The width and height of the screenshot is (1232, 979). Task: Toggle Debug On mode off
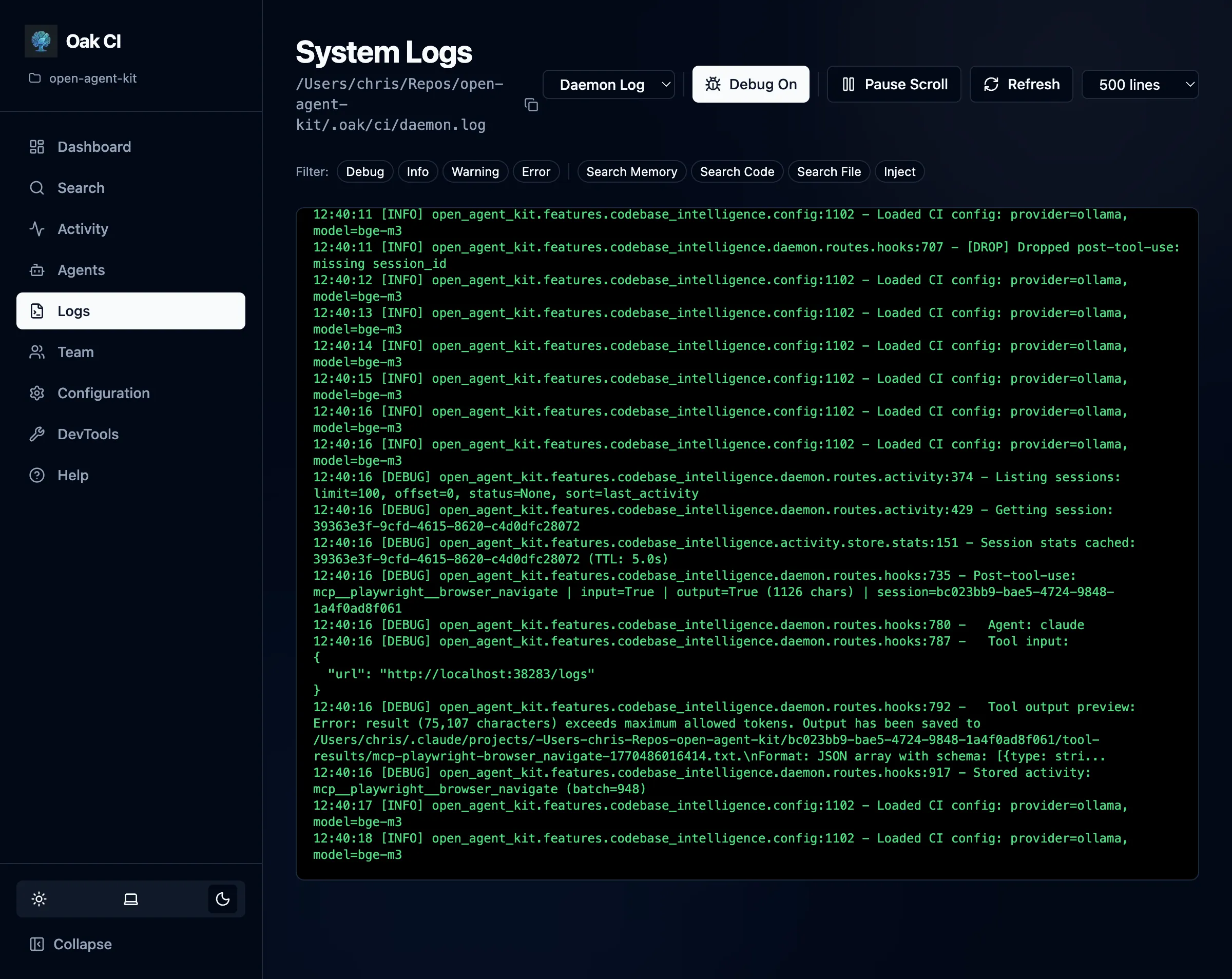[750, 84]
